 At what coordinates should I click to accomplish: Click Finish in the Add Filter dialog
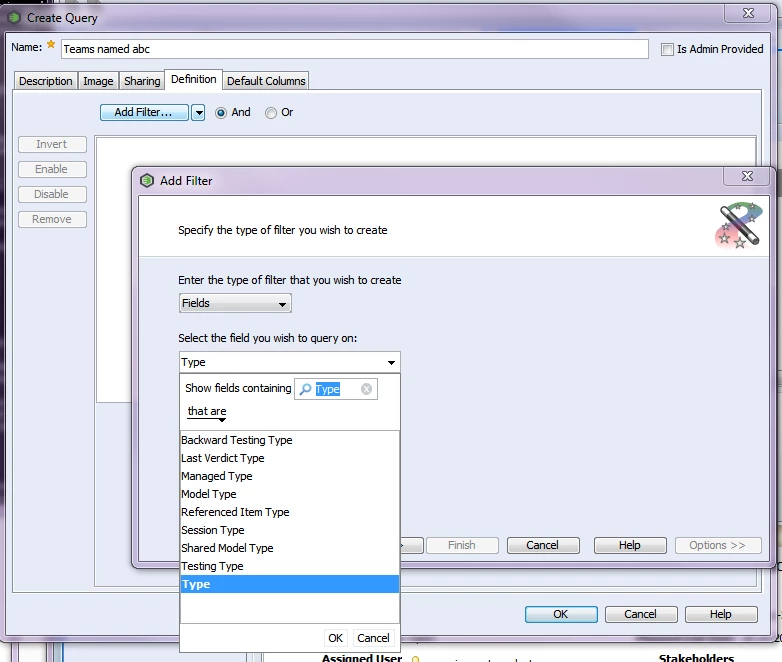[x=462, y=545]
